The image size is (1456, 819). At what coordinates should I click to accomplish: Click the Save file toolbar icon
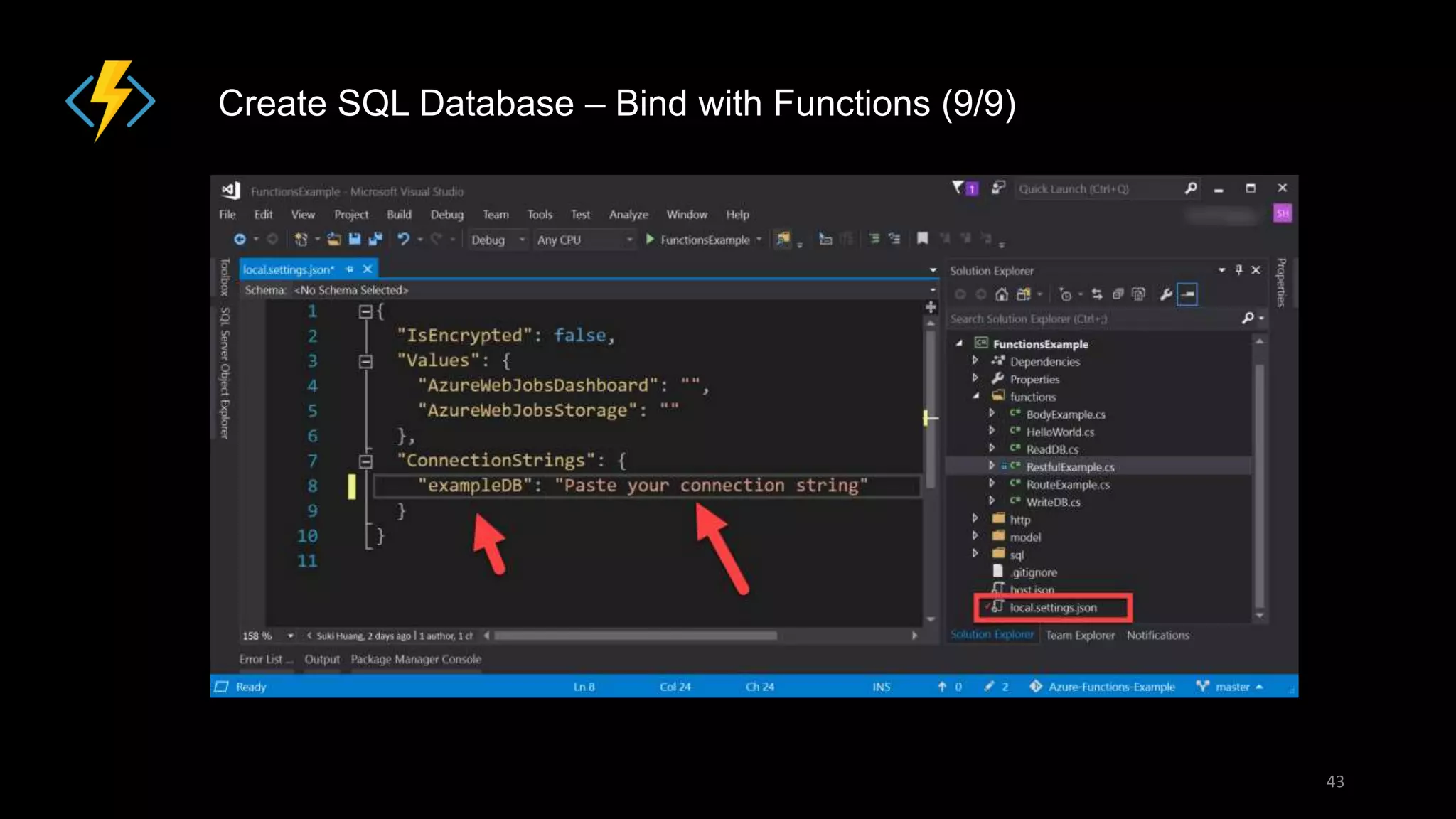[x=355, y=240]
